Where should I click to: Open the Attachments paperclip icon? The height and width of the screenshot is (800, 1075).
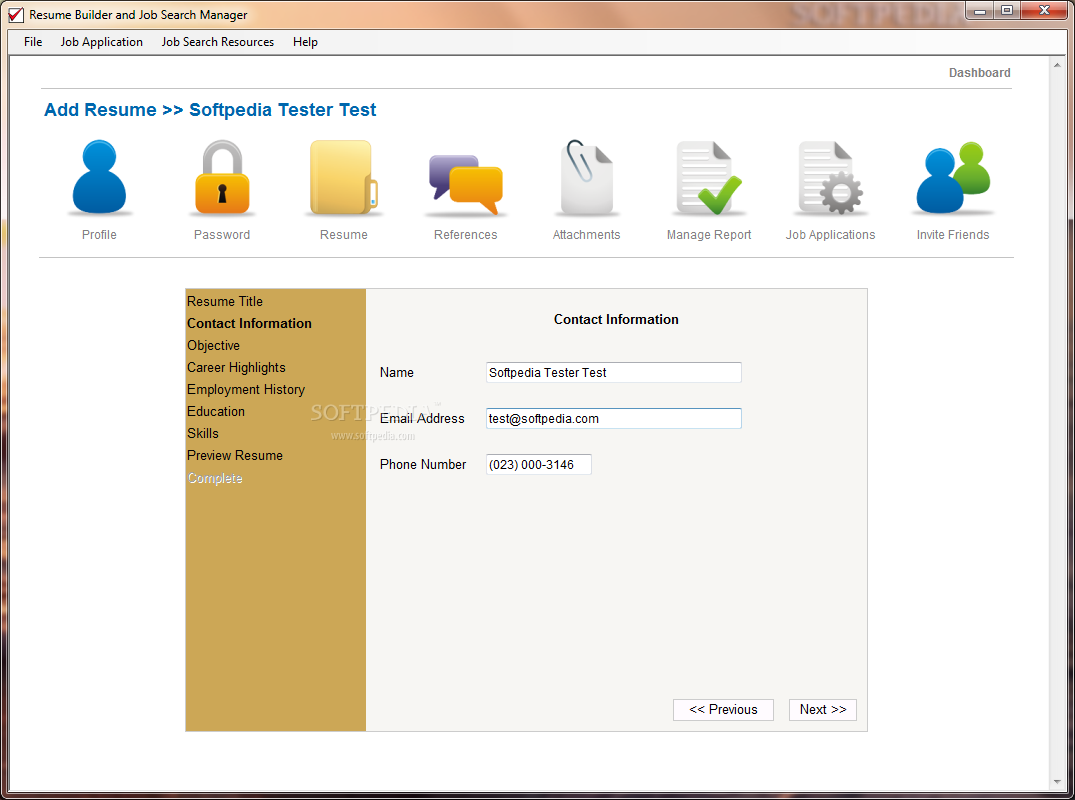pyautogui.click(x=586, y=178)
